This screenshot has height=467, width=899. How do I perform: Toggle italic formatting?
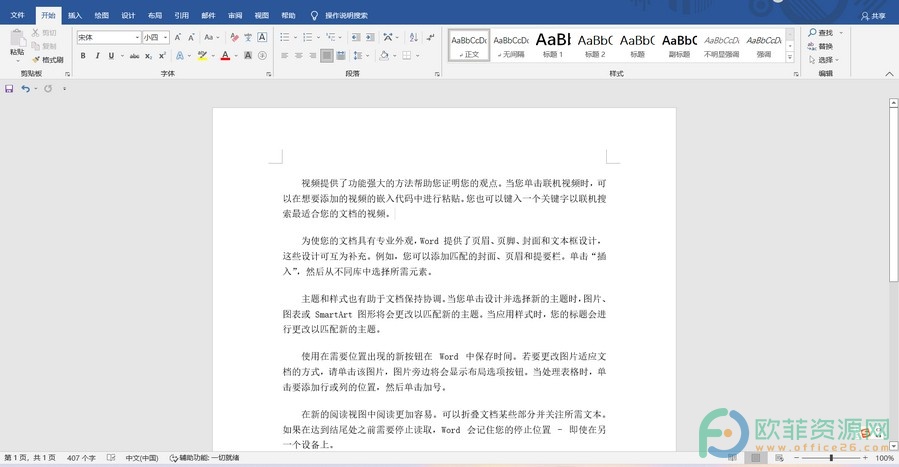click(x=97, y=56)
